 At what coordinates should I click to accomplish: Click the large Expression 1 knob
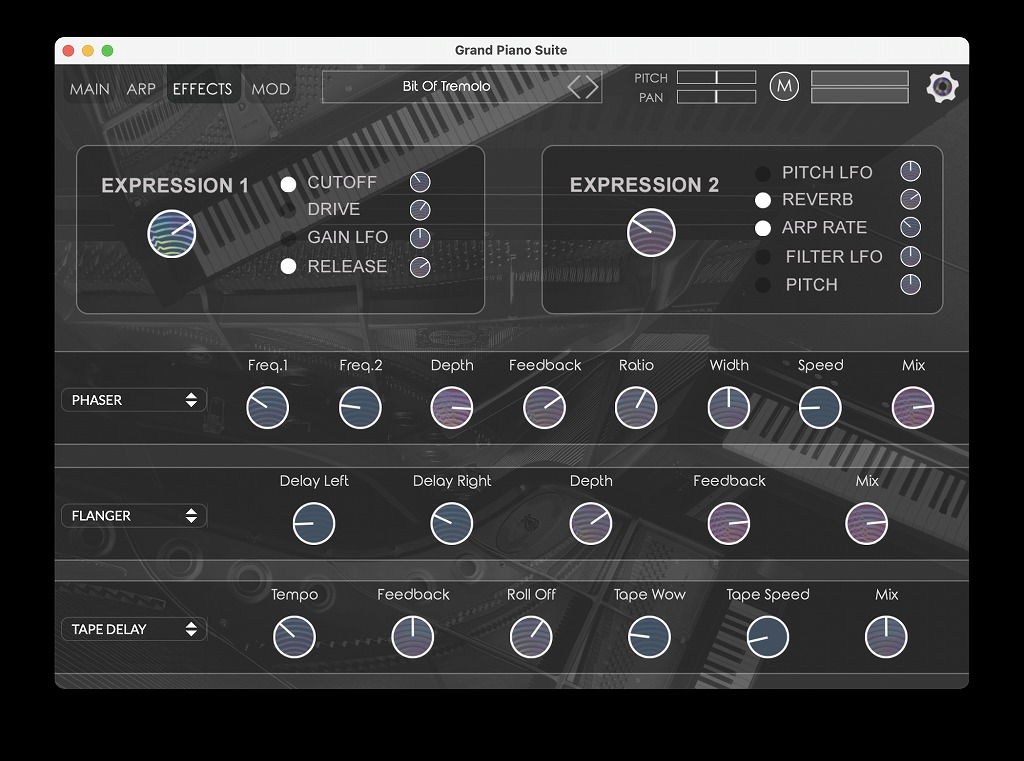point(172,234)
